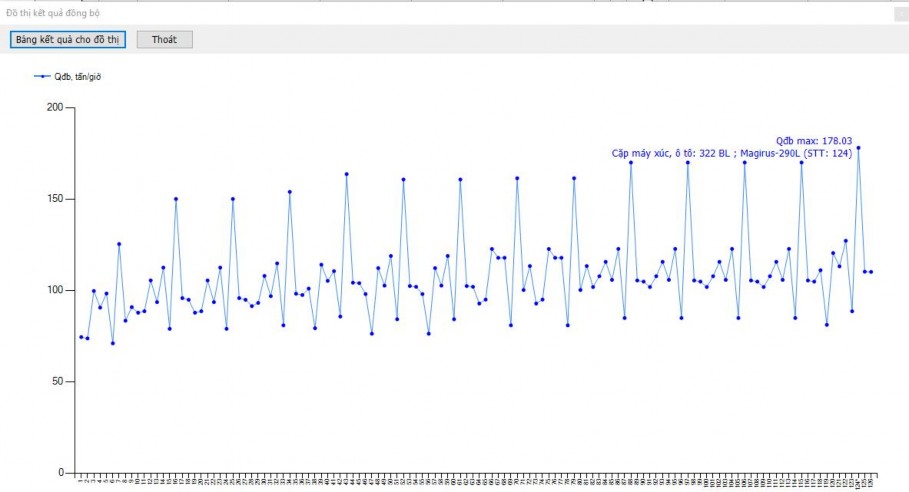Click the 50 label on the Y-axis
The height and width of the screenshot is (492, 909).
[x=57, y=381]
